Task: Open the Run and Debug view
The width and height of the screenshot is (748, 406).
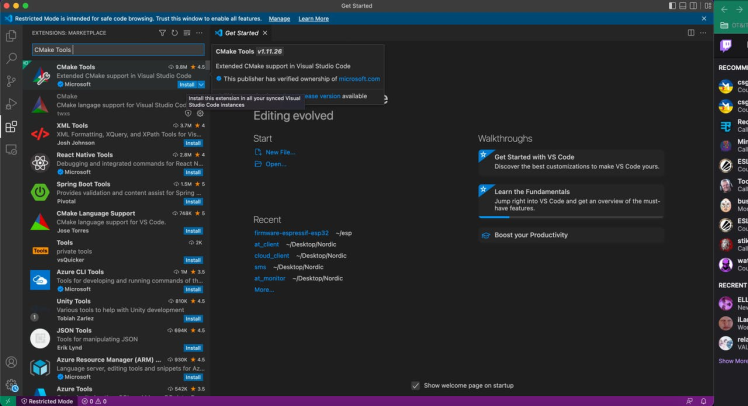Action: (11, 104)
